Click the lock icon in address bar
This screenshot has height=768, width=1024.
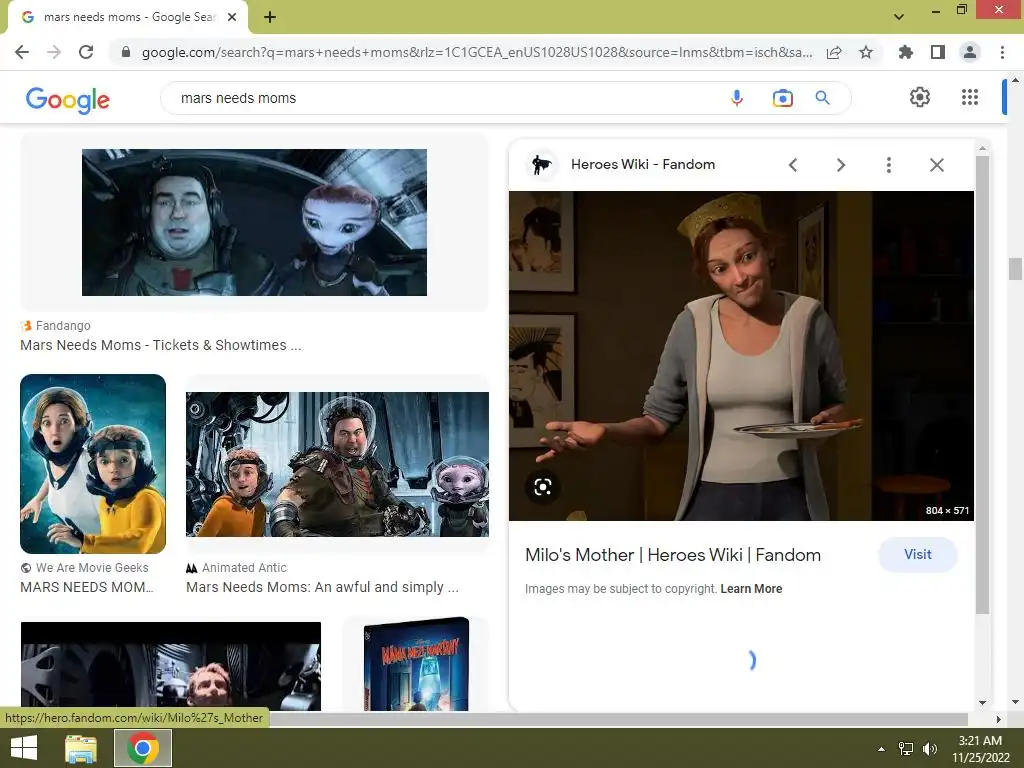[126, 52]
